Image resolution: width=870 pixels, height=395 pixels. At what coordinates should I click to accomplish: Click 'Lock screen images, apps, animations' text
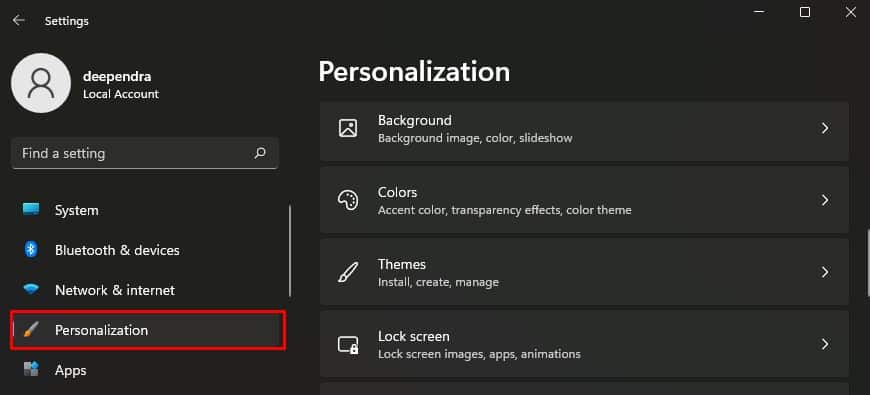479,354
